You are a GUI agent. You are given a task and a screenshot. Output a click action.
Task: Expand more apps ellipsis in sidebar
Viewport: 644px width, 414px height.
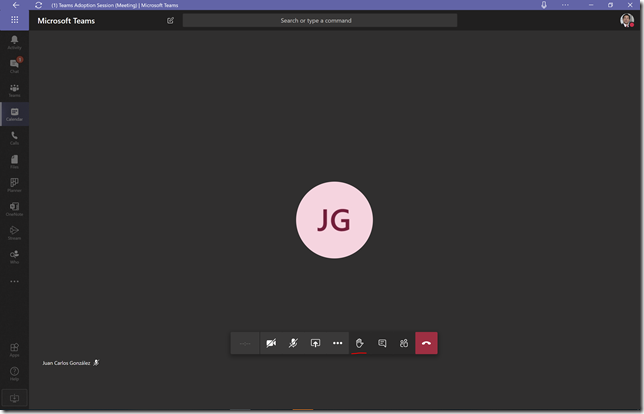click(14, 281)
